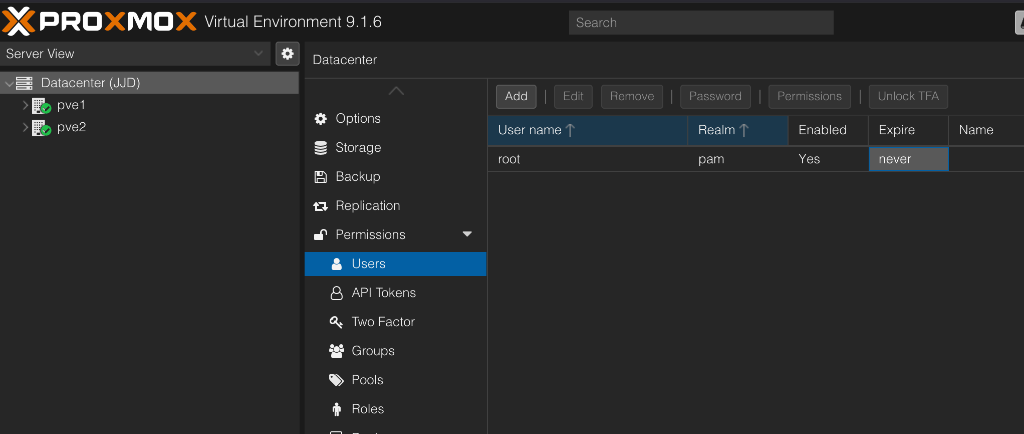Click the pam realm cell
This screenshot has height=434, width=1024.
click(x=737, y=159)
